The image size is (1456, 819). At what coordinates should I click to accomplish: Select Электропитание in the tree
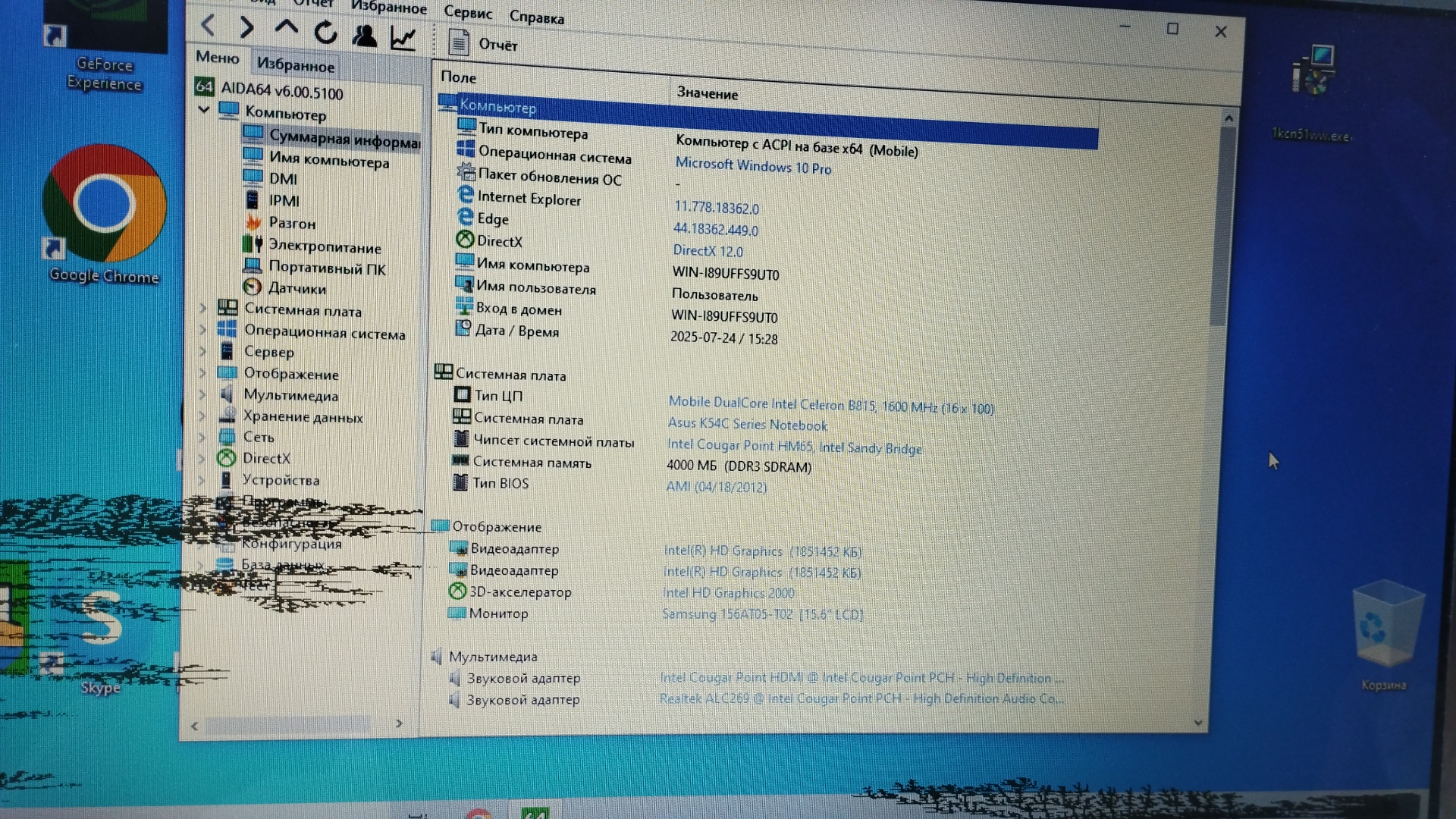(x=325, y=246)
